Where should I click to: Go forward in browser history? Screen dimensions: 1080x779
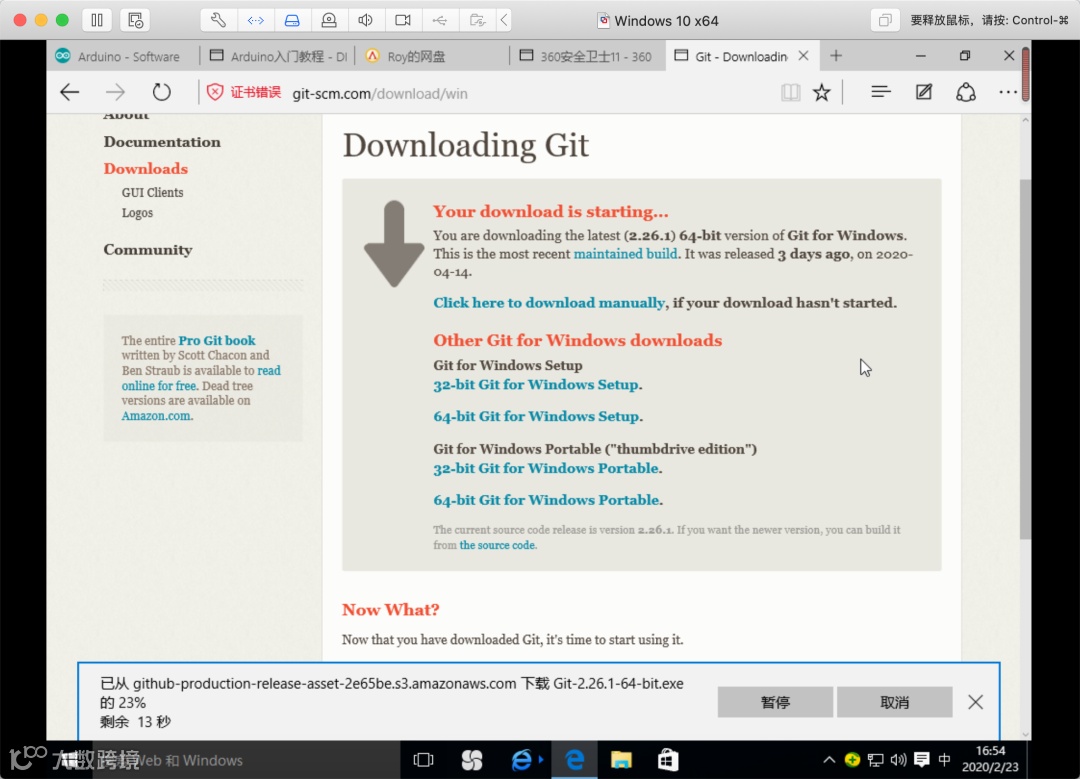click(x=116, y=92)
